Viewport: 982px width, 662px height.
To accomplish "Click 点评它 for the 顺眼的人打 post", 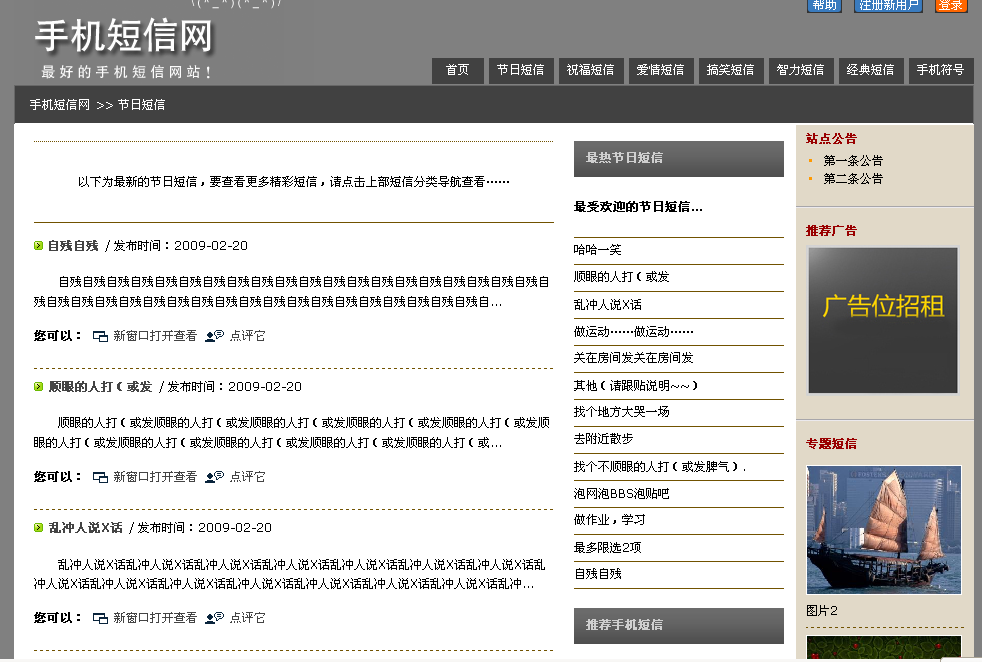I will (x=247, y=477).
